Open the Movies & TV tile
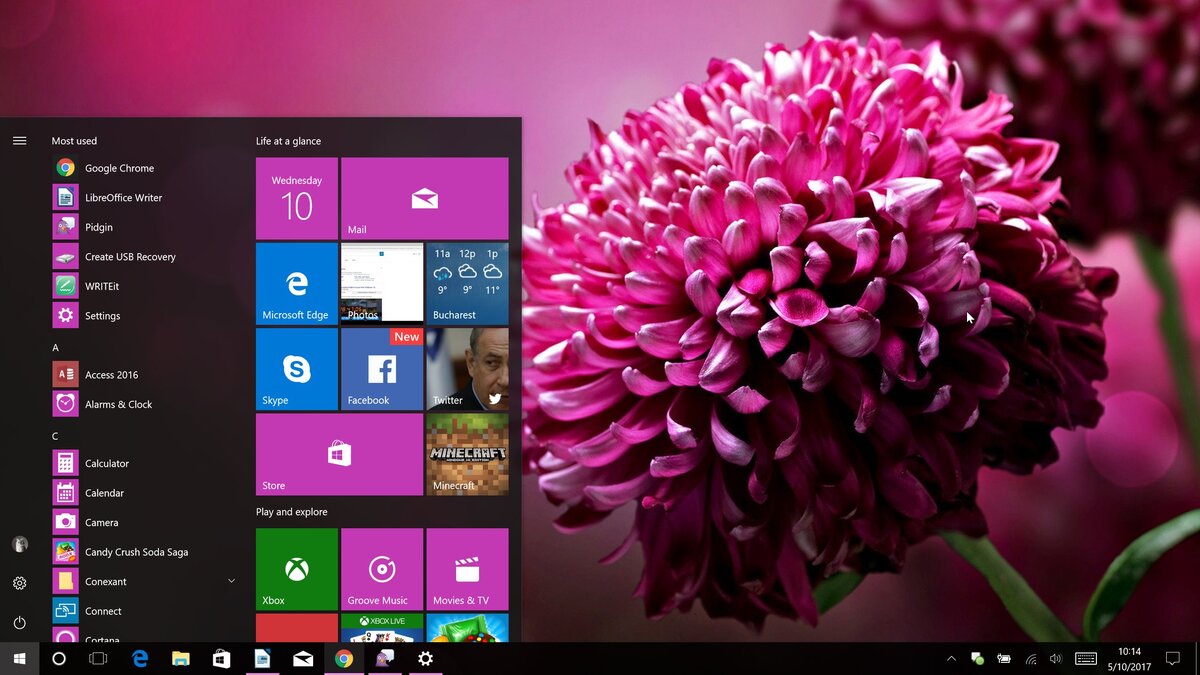The image size is (1200, 675). [467, 569]
